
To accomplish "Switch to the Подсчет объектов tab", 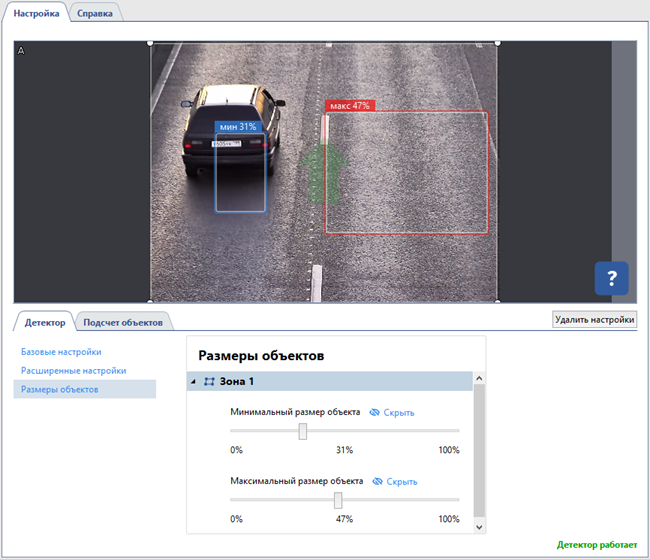I will tap(124, 322).
